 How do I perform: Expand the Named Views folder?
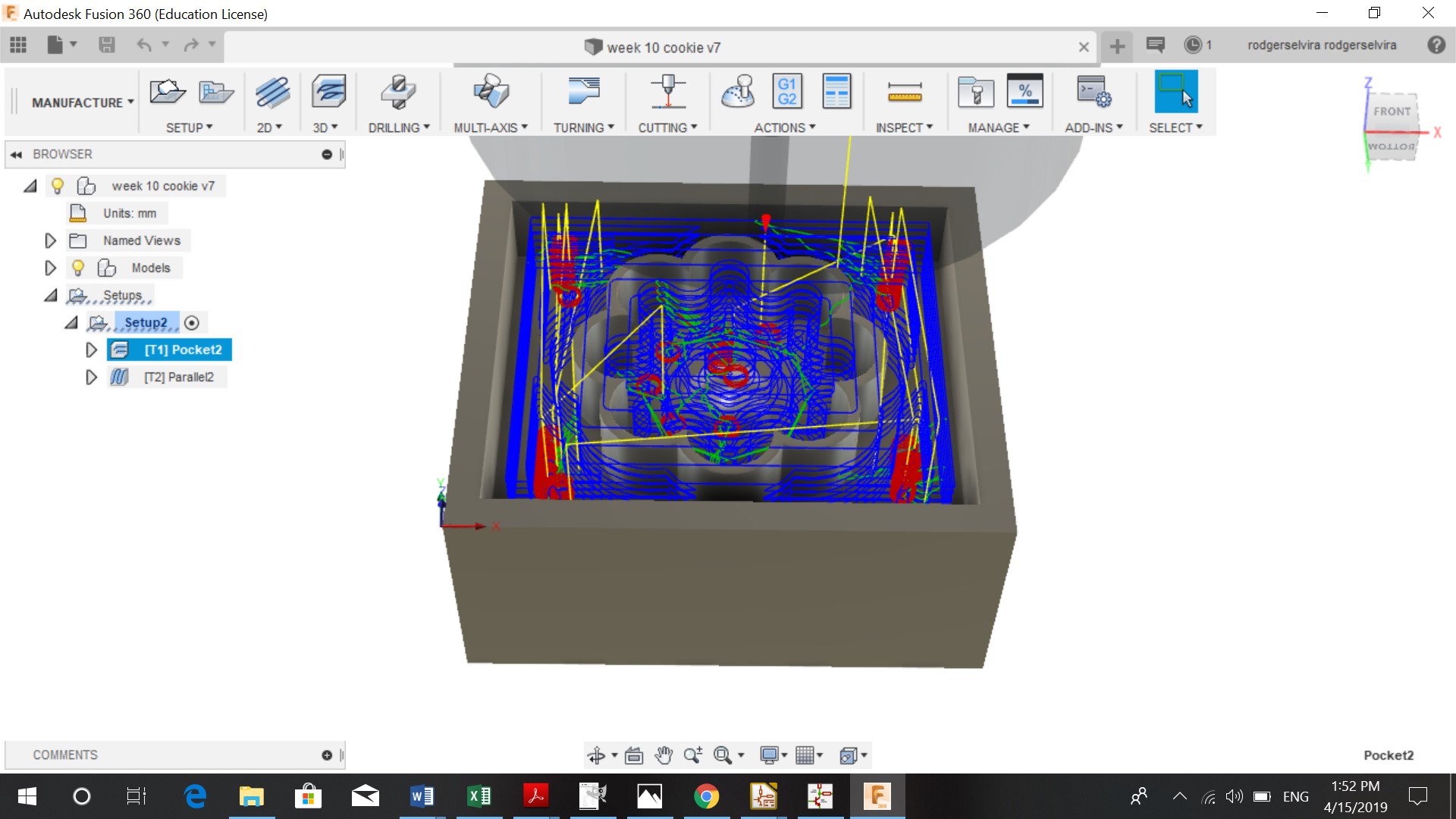click(50, 241)
